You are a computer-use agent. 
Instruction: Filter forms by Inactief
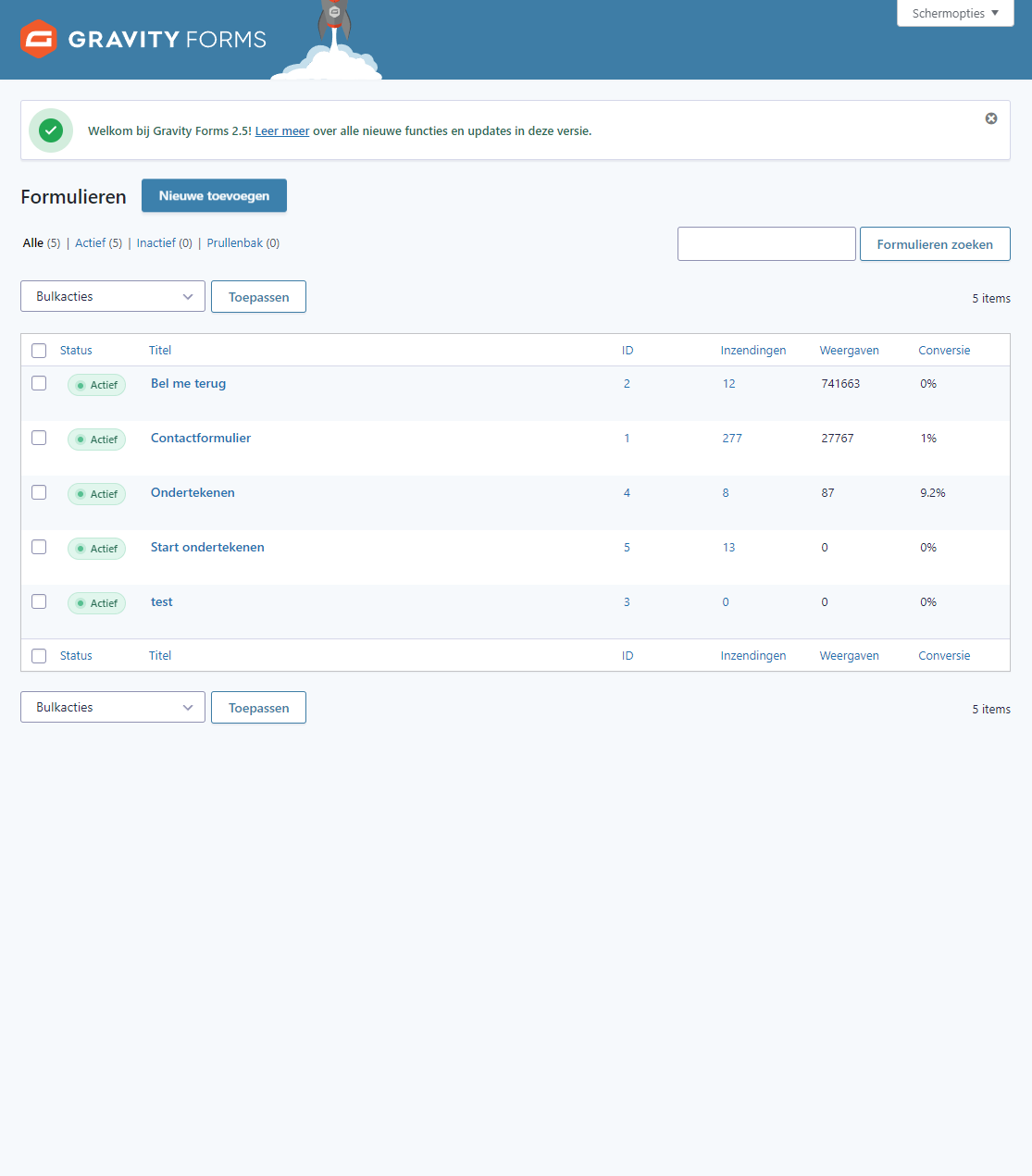pos(155,243)
